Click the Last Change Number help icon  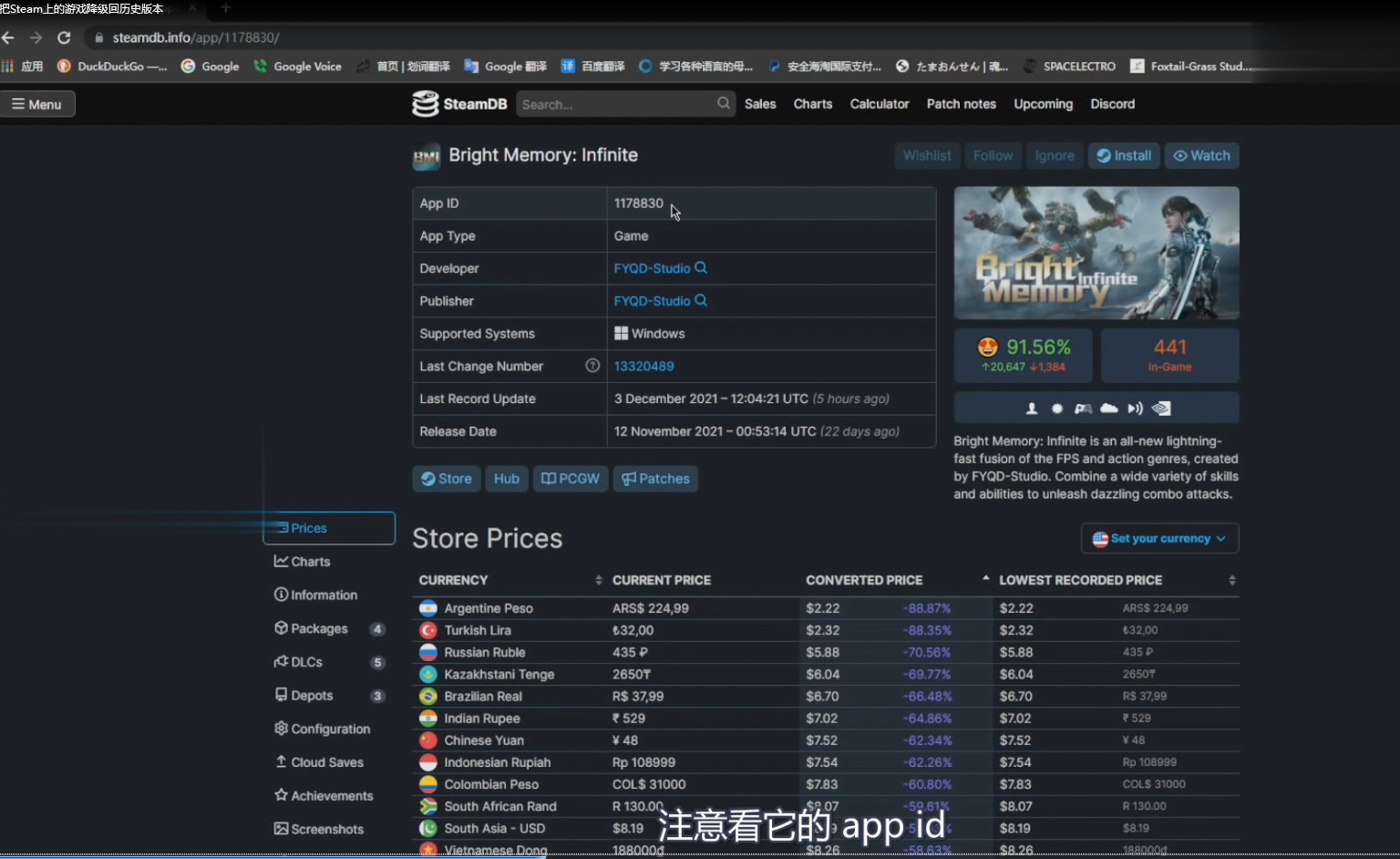[592, 366]
